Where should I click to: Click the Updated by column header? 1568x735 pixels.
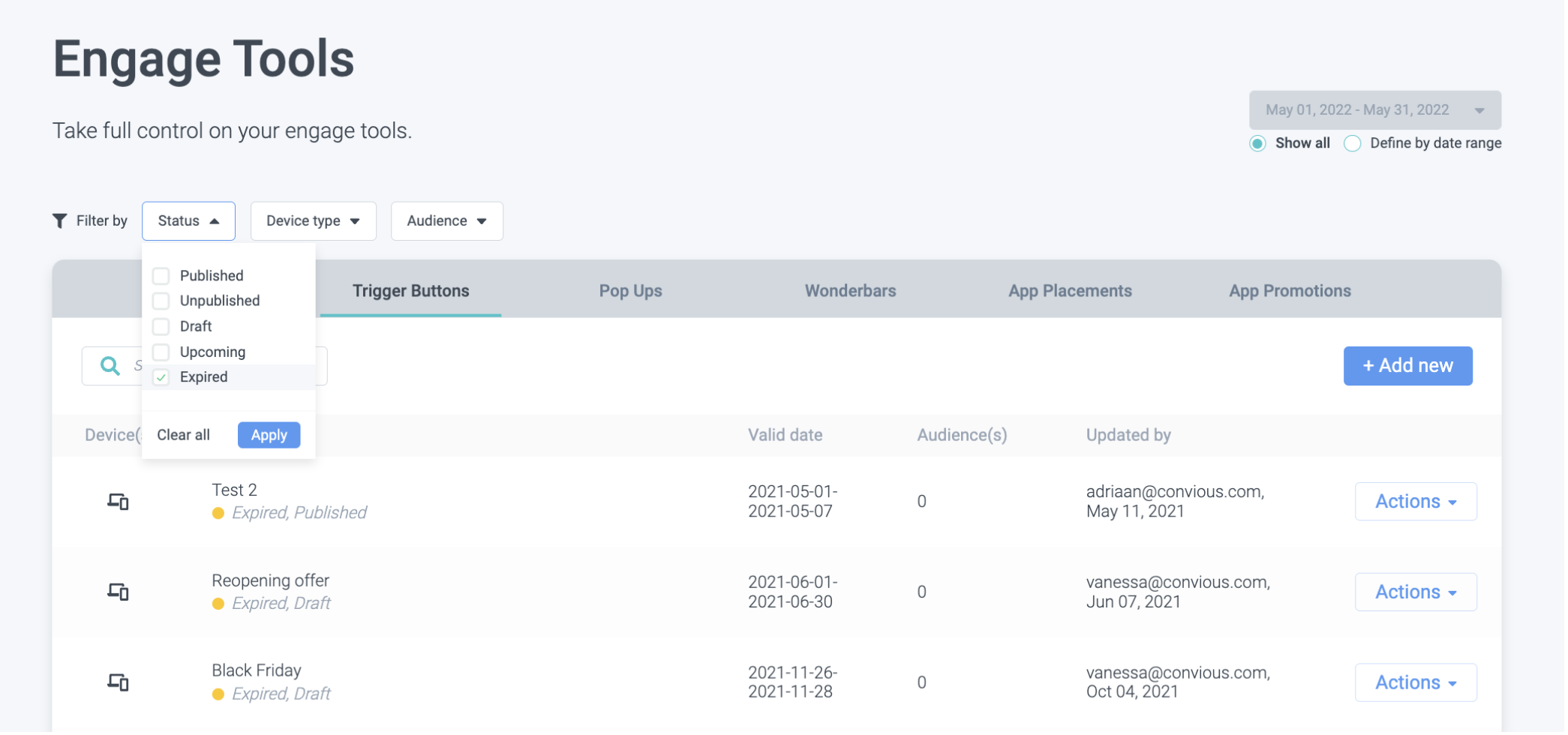pyautogui.click(x=1128, y=435)
